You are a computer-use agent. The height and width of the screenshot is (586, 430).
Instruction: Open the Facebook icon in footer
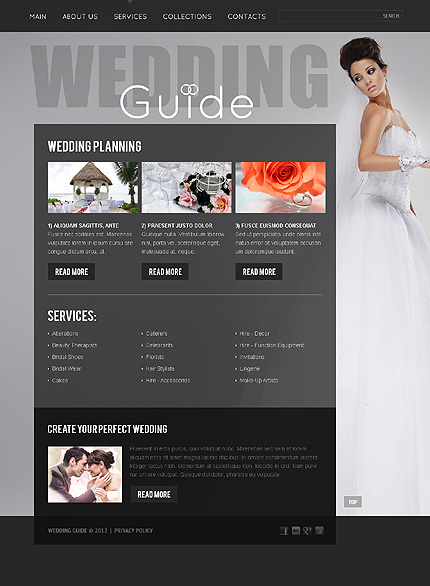[x=284, y=530]
